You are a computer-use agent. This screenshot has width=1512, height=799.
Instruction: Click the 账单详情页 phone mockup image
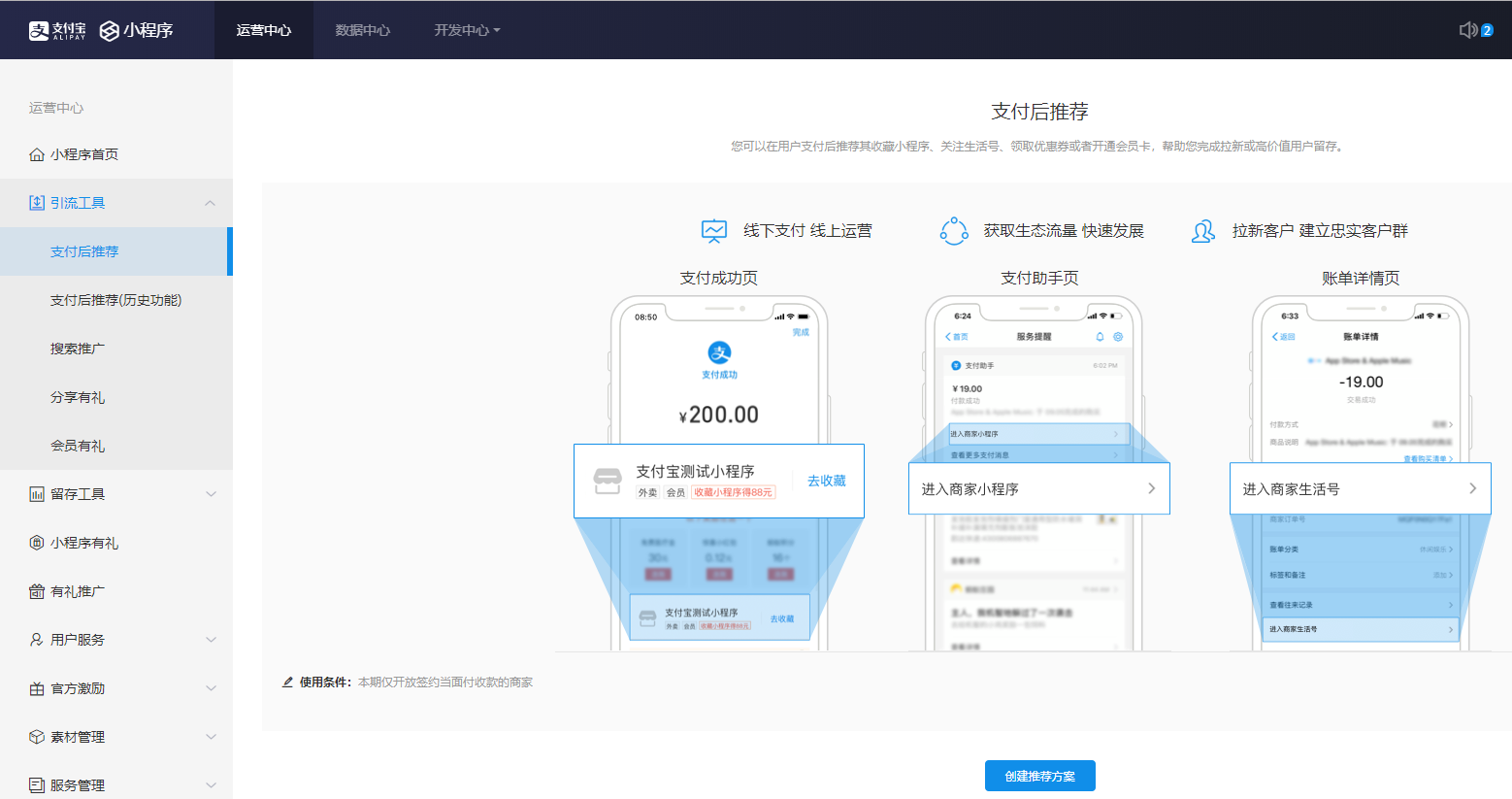[x=1361, y=473]
